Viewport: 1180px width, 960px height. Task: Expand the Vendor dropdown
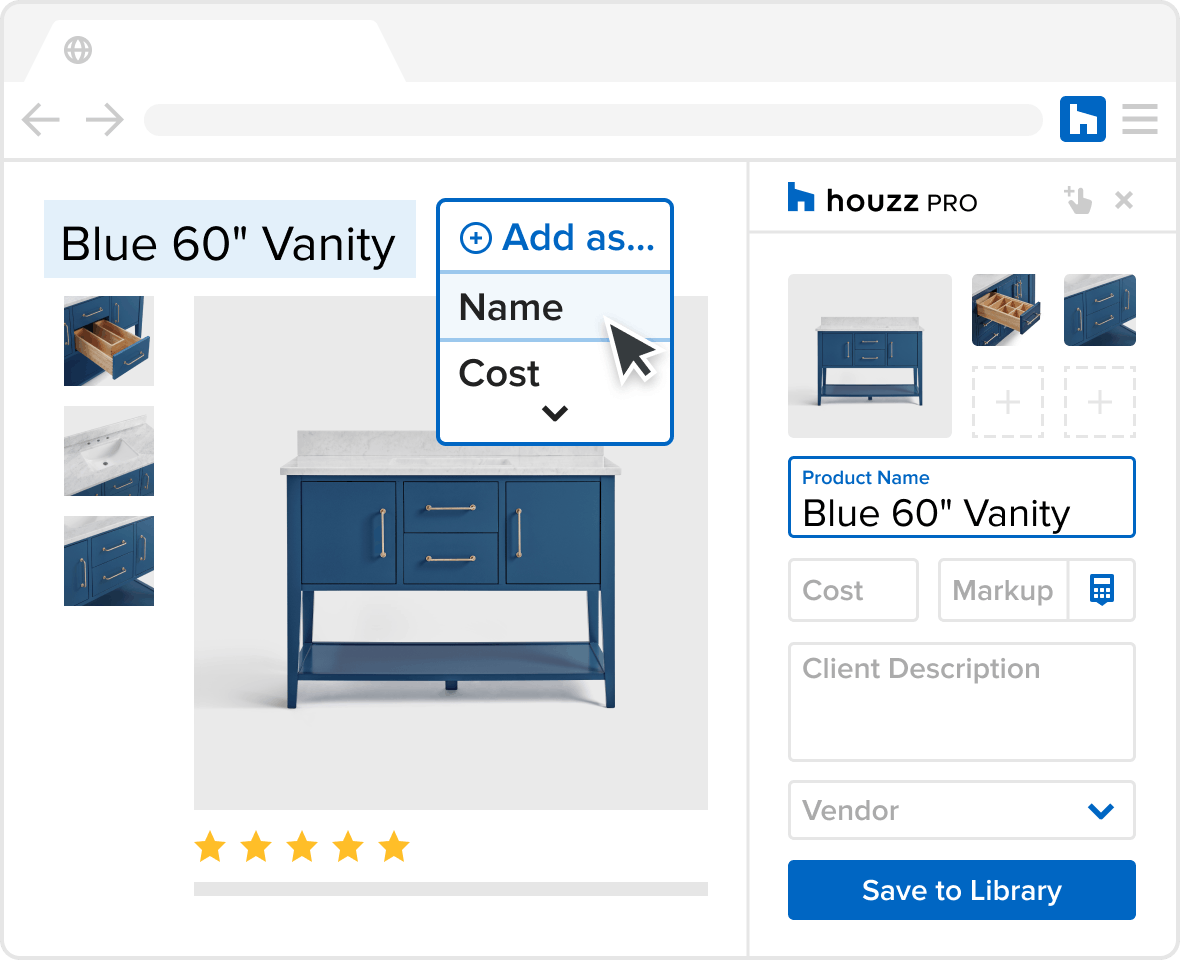tap(961, 810)
